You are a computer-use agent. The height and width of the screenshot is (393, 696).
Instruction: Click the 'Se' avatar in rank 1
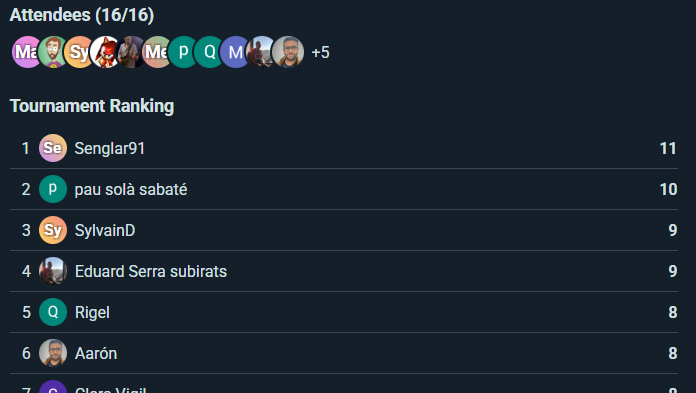[x=53, y=148]
